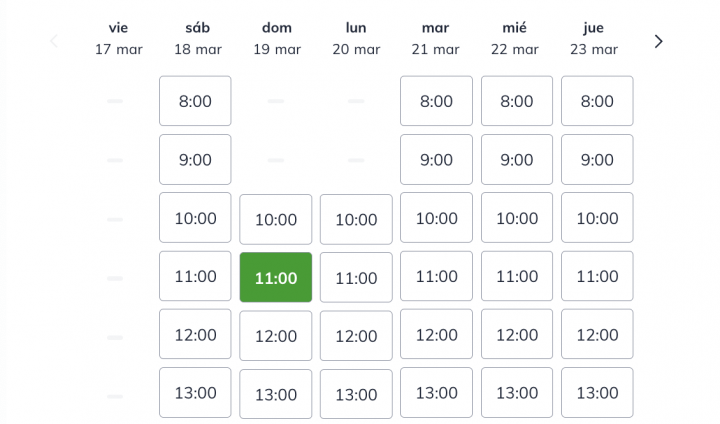Select the highlighted 11:00 slot on Sunday 19 mar
The width and height of the screenshot is (720, 424).
pos(276,277)
